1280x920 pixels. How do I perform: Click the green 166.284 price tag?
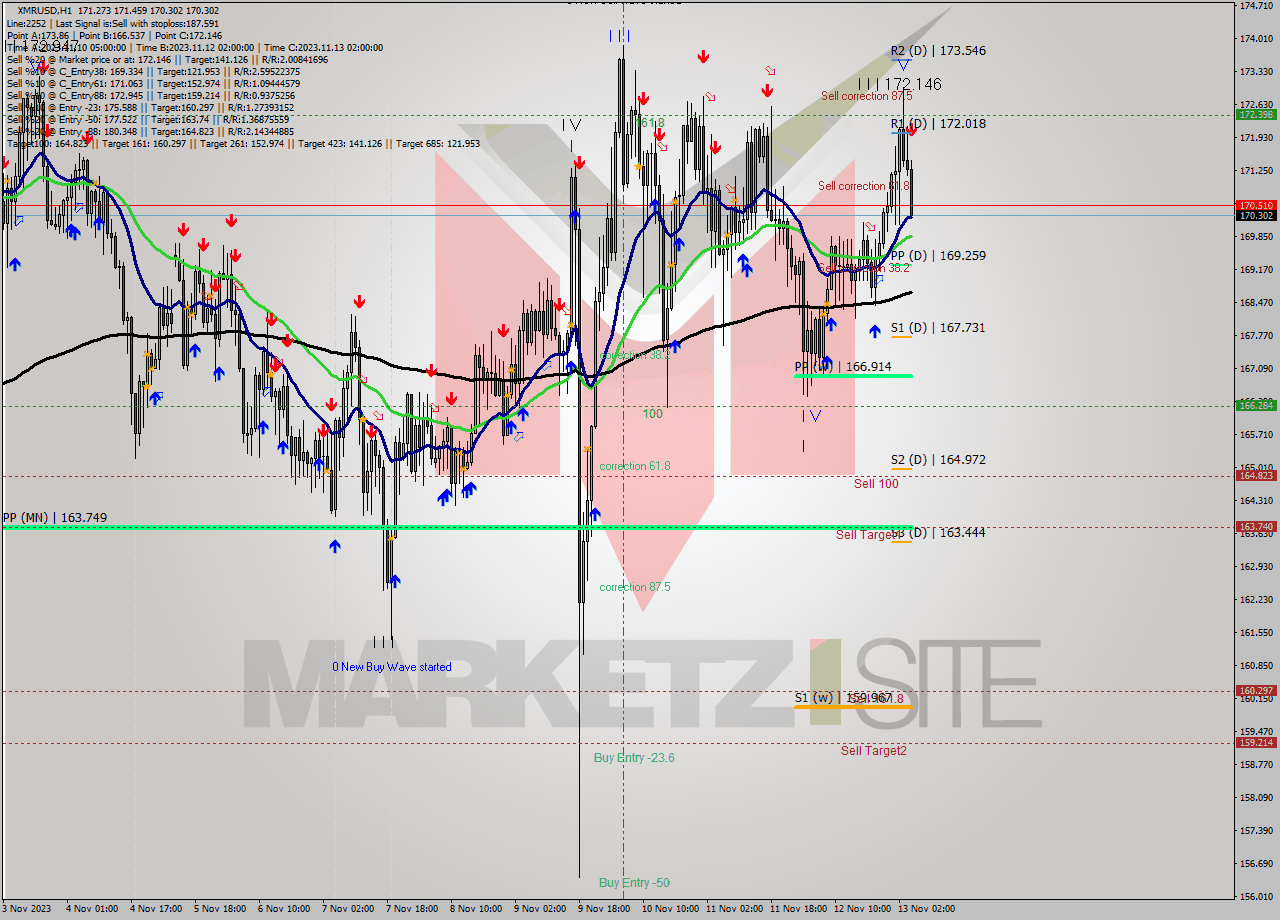(x=1255, y=405)
